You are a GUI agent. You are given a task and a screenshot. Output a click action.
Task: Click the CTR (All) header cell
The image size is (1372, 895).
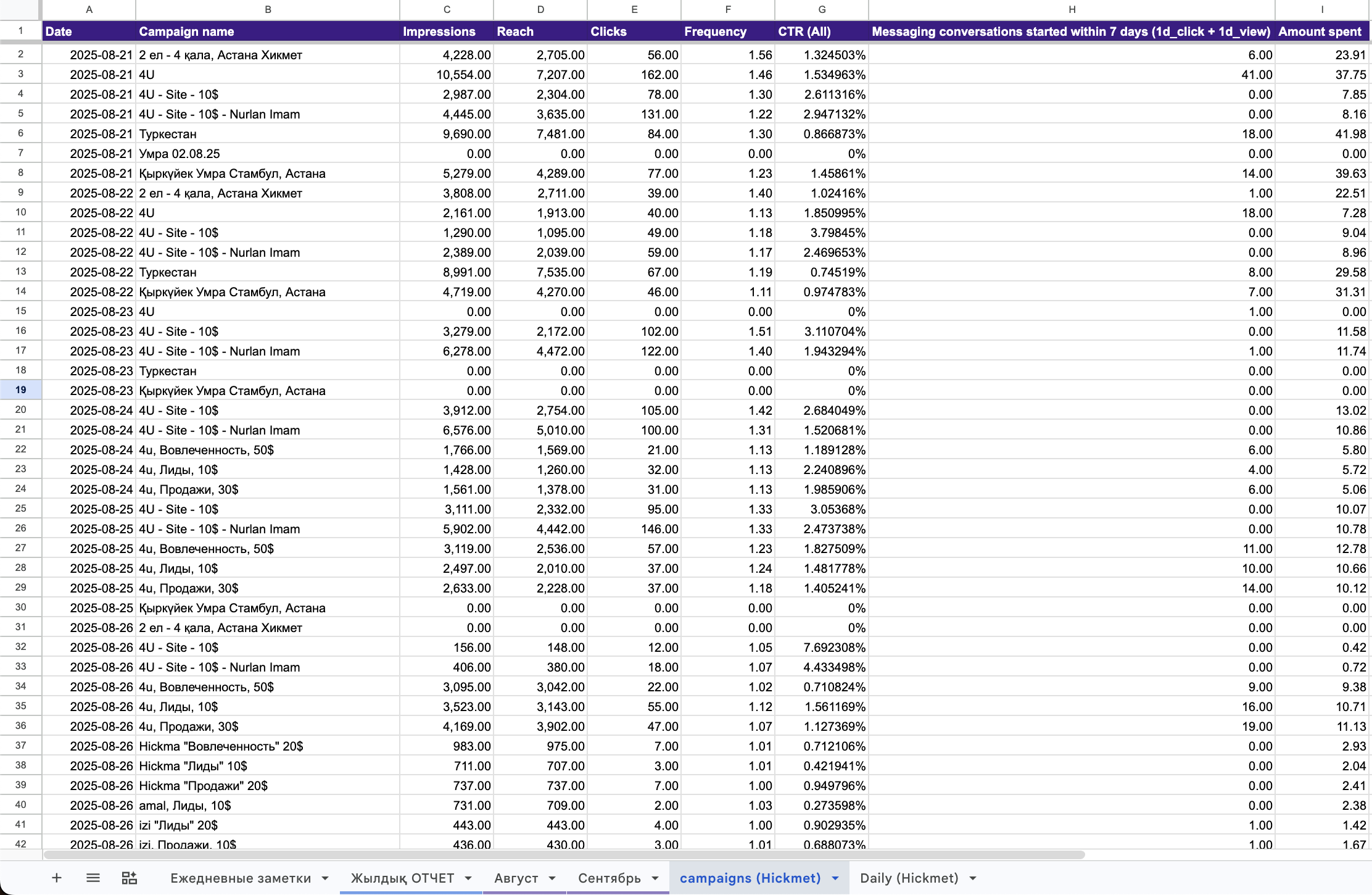(x=822, y=31)
